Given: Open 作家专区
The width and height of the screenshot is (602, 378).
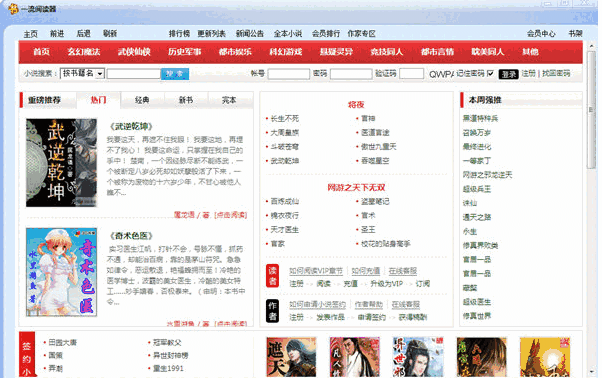Looking at the screenshot, I should click(361, 34).
